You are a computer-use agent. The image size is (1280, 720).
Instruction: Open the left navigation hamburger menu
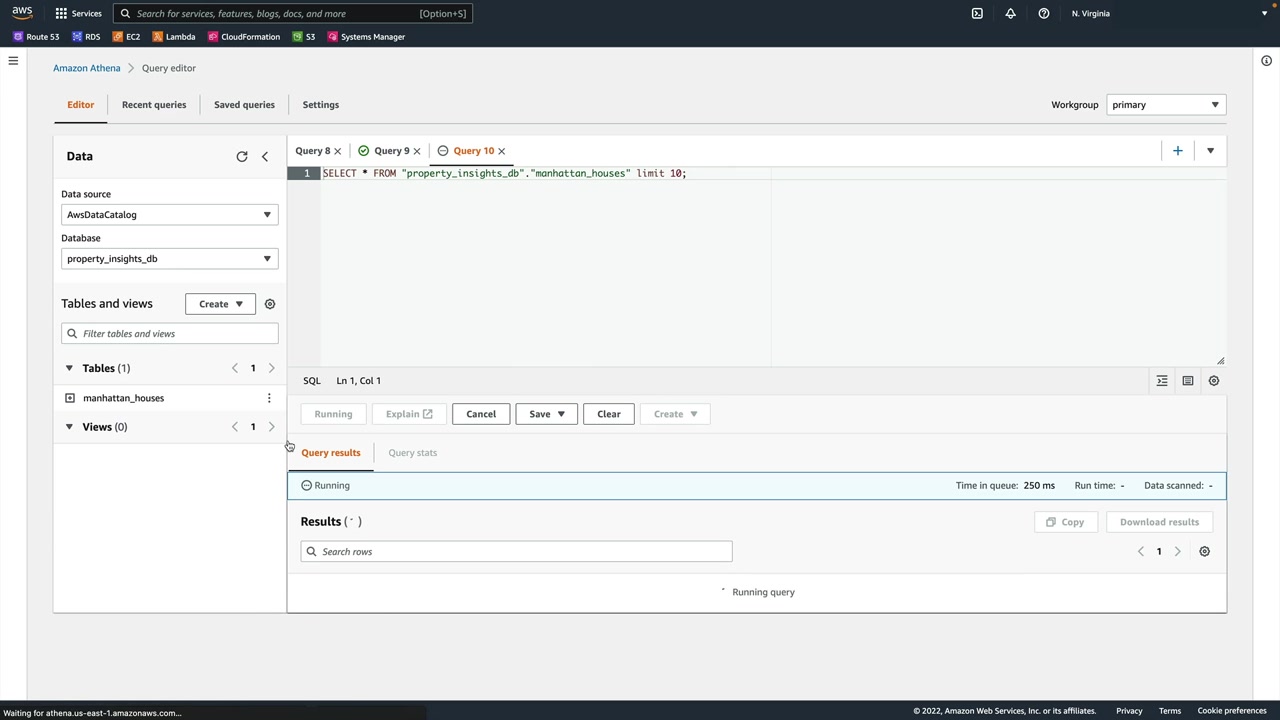[x=13, y=61]
